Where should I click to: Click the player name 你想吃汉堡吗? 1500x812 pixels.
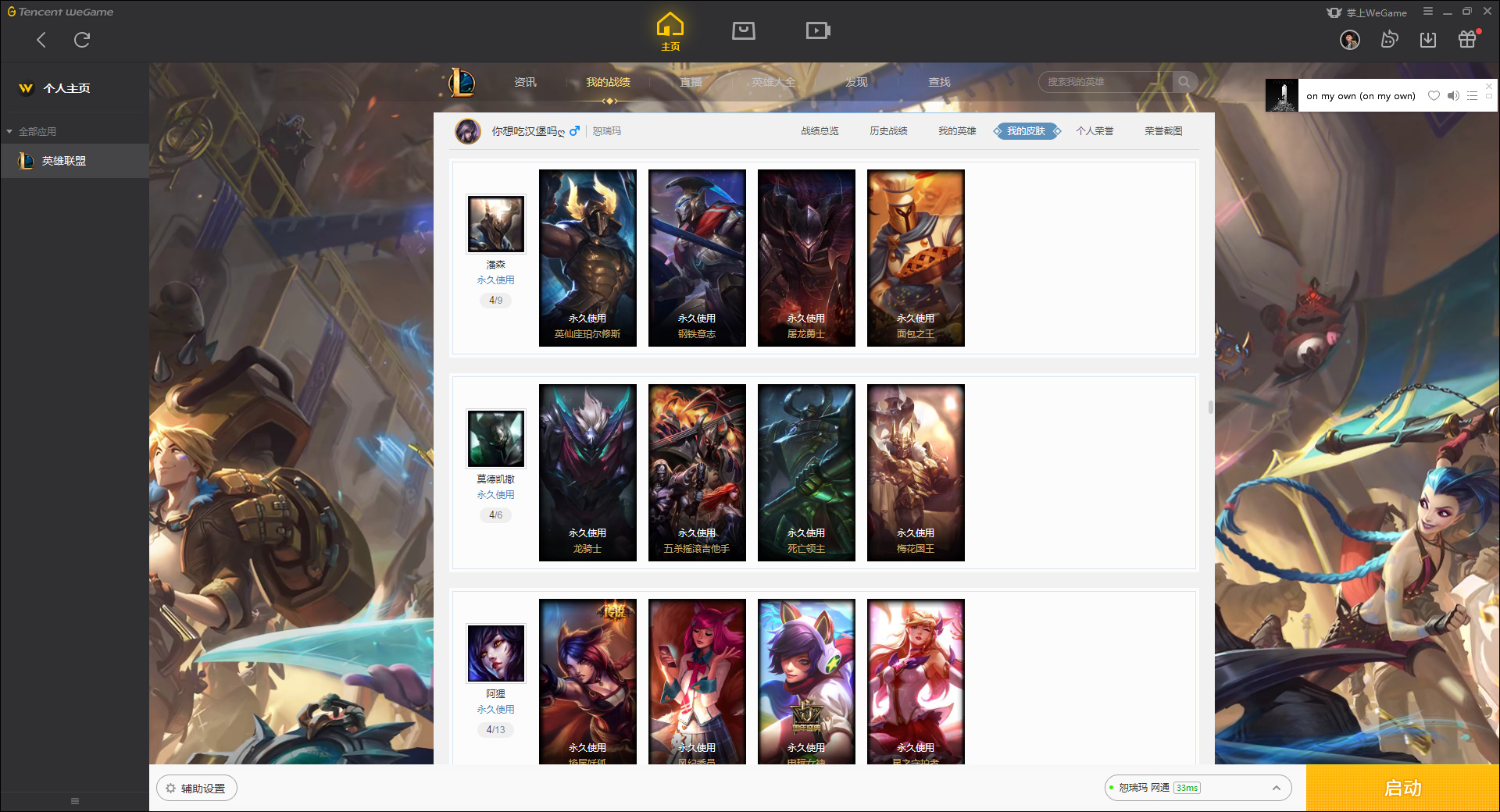tap(527, 131)
